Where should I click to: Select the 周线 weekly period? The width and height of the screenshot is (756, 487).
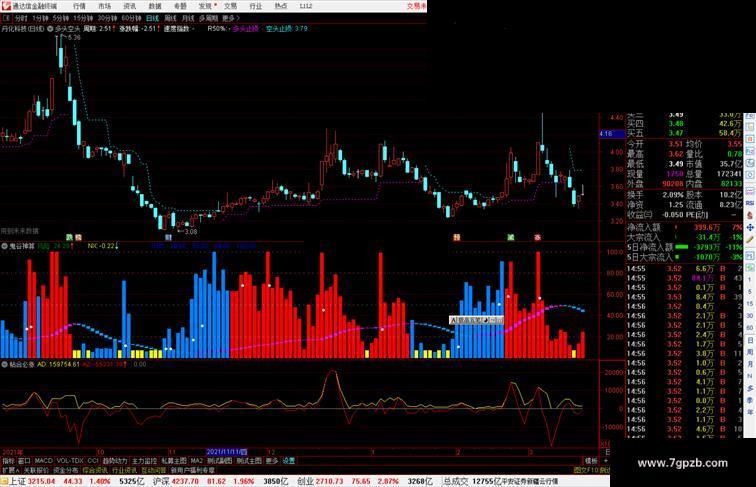pyautogui.click(x=171, y=18)
